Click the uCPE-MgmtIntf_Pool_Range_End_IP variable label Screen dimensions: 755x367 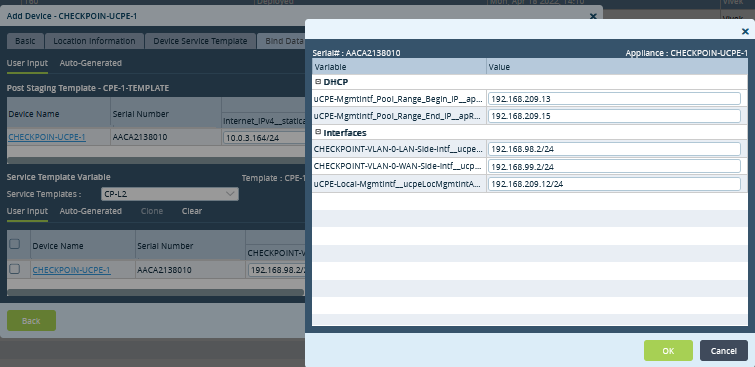pos(398,116)
